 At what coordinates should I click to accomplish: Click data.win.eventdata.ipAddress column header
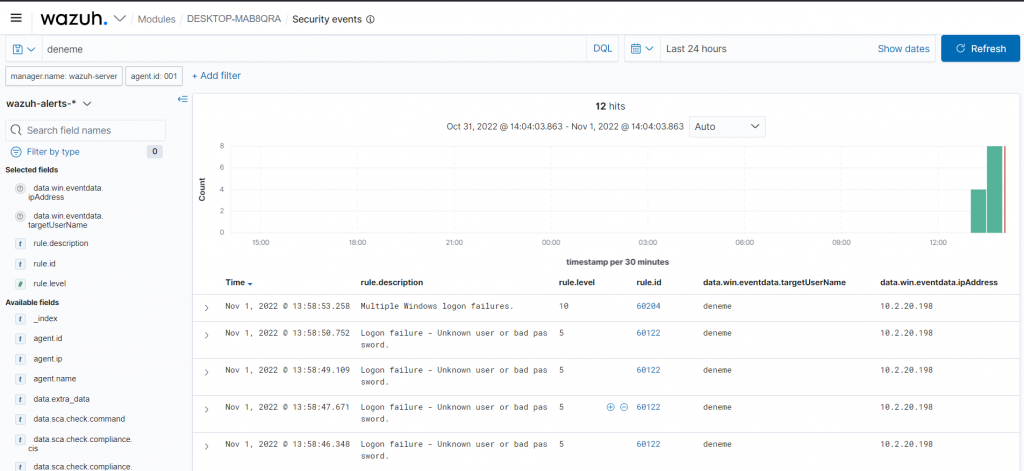tap(939, 283)
